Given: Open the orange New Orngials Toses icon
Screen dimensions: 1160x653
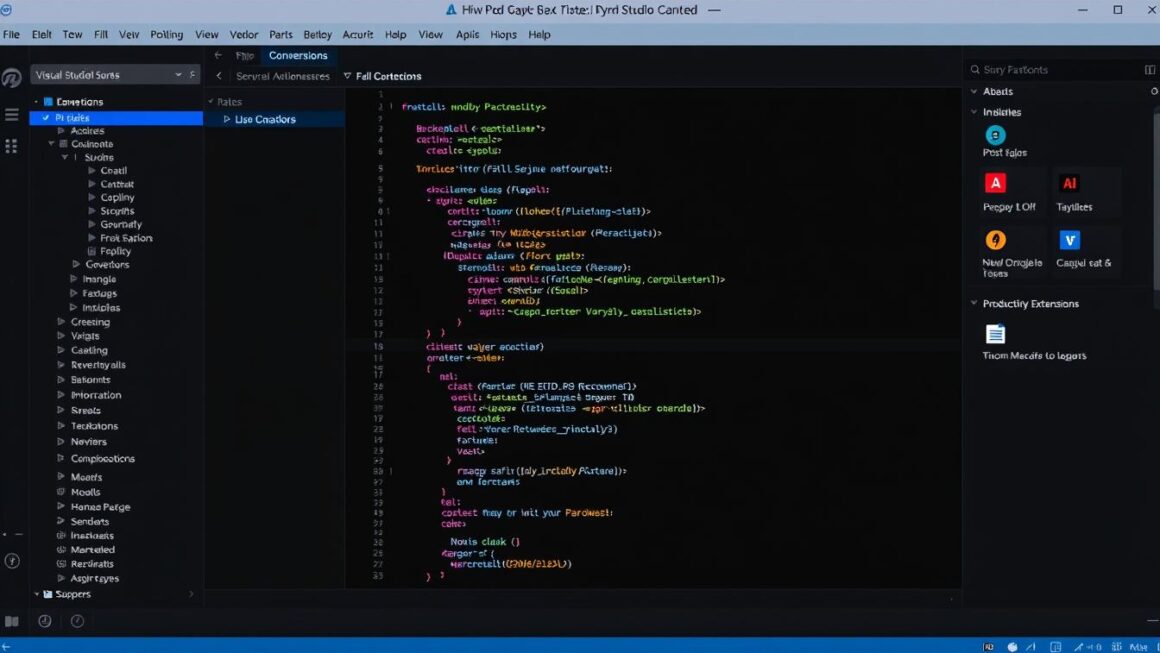Looking at the screenshot, I should click(x=995, y=240).
